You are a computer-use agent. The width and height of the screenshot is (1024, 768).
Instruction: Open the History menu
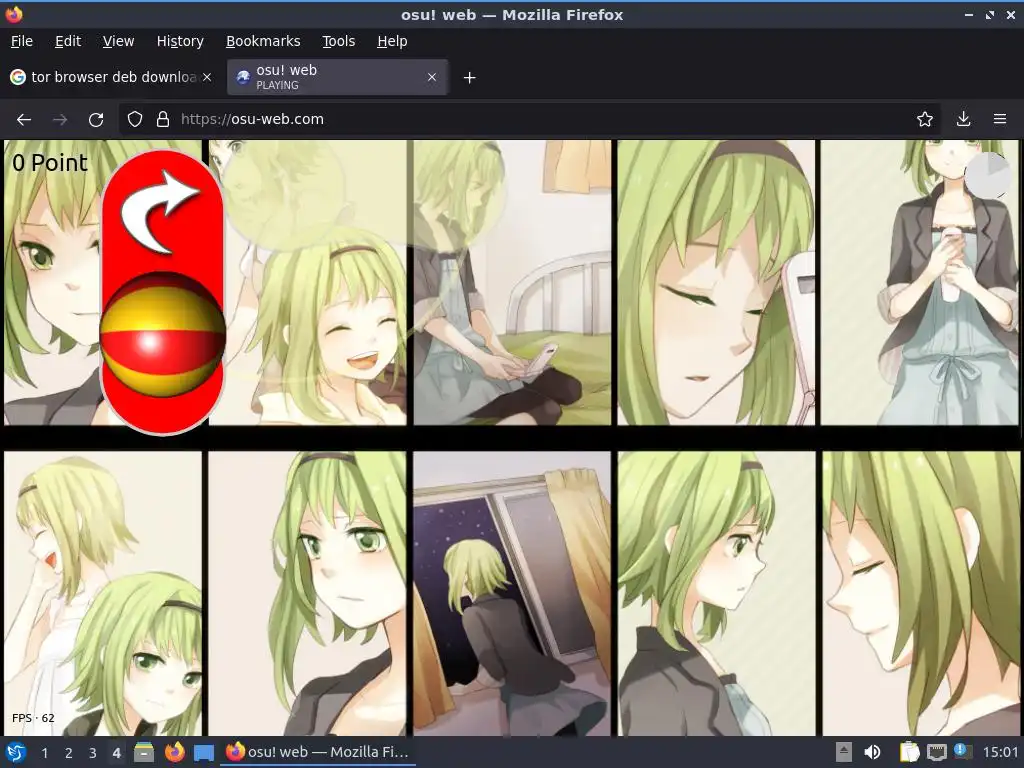point(180,41)
